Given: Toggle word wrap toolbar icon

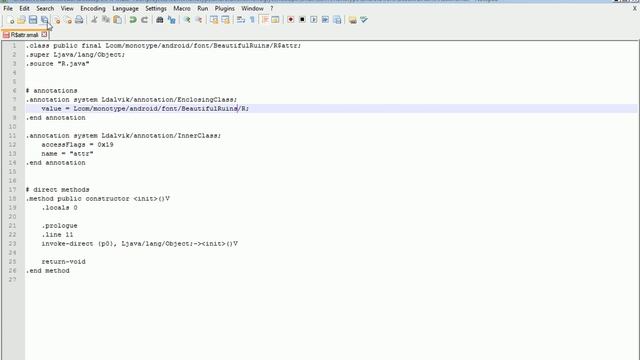Looking at the screenshot, I should point(241,20).
